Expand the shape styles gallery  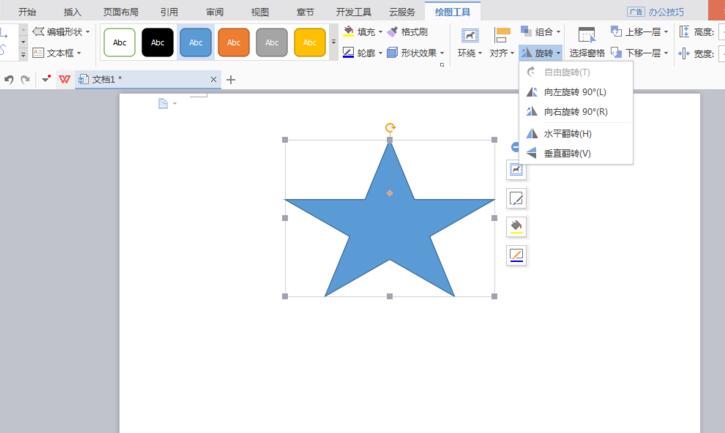[333, 42]
